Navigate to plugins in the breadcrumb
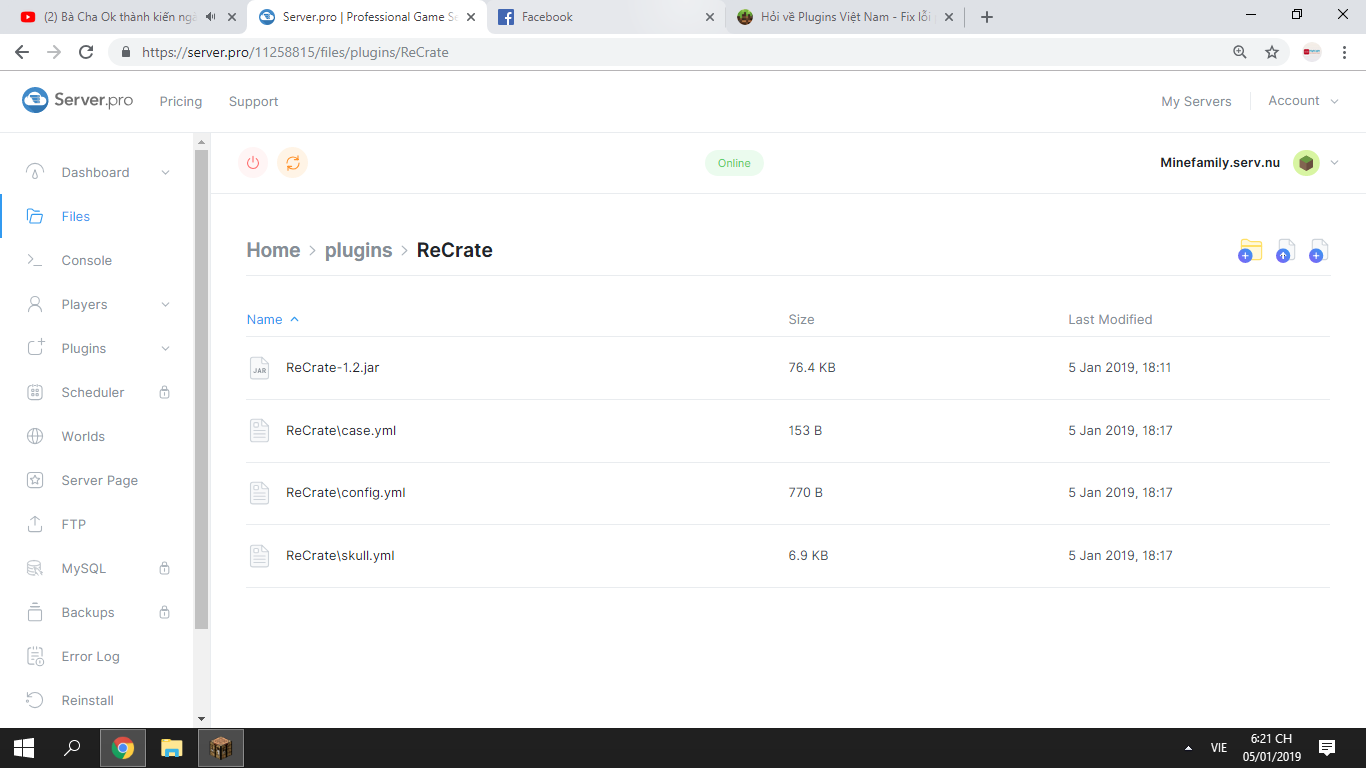This screenshot has height=768, width=1366. coord(358,250)
